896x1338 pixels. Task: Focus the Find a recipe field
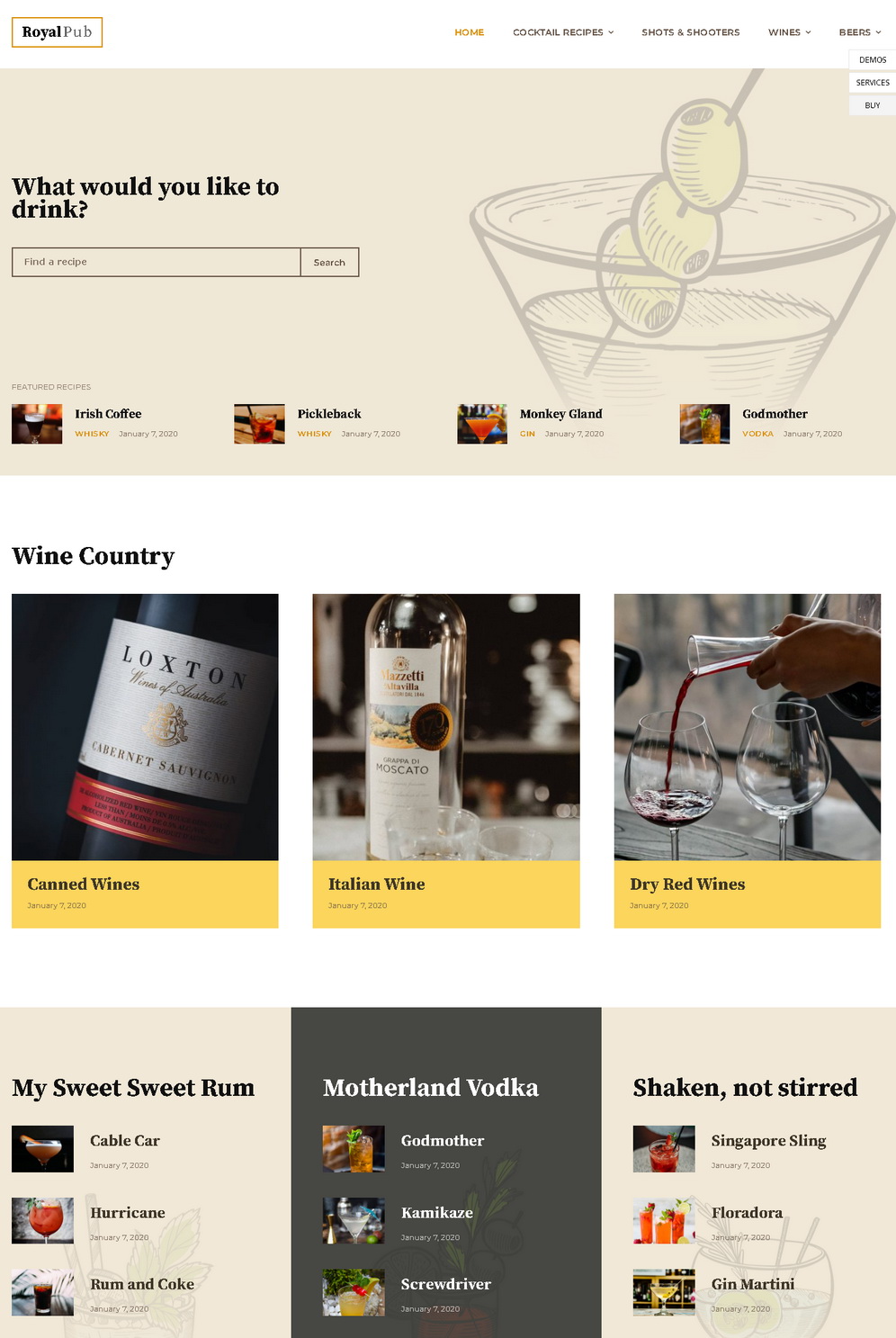tap(157, 262)
